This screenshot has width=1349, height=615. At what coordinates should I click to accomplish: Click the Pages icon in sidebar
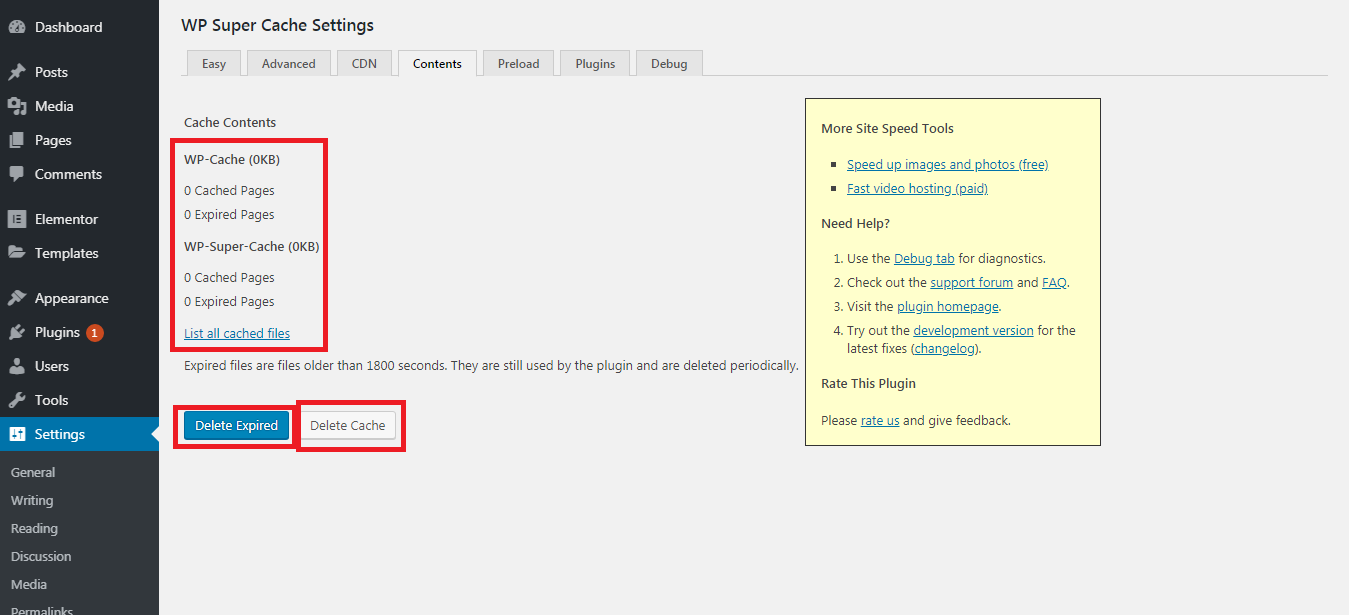(x=16, y=140)
